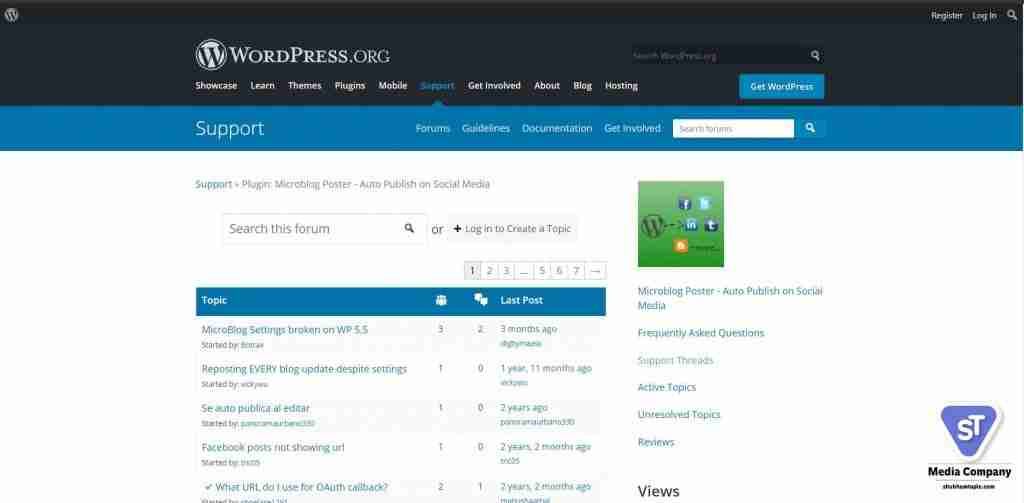Open Guidelines in Support bar

pos(486,128)
